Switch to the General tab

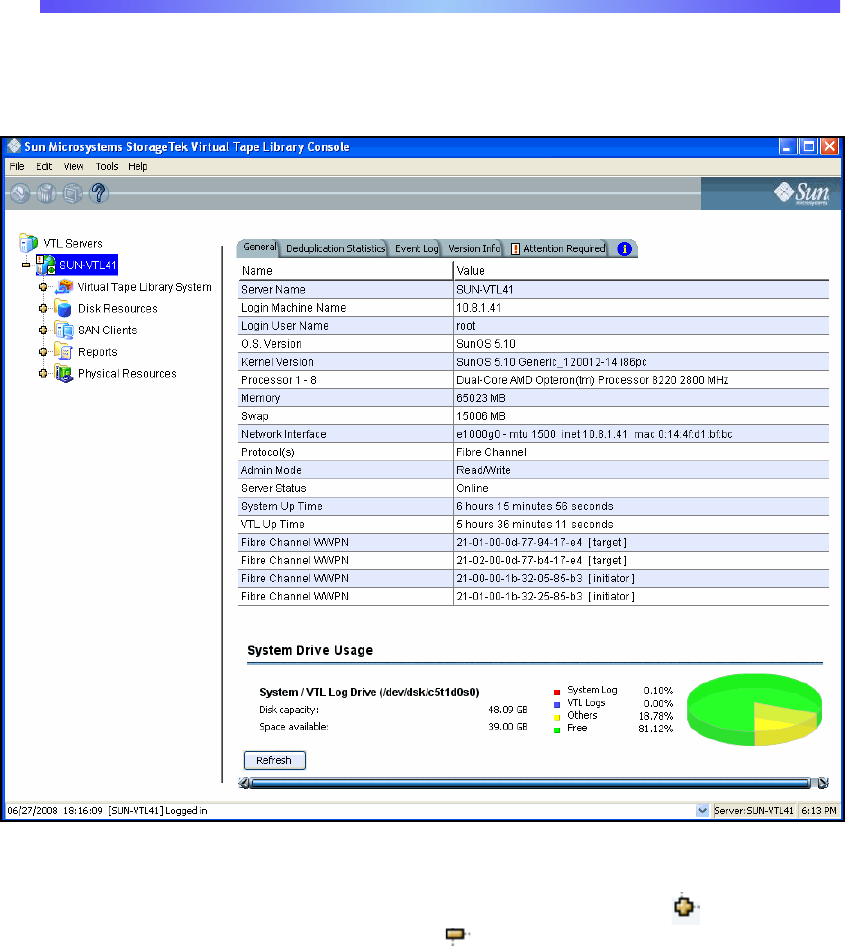point(259,247)
